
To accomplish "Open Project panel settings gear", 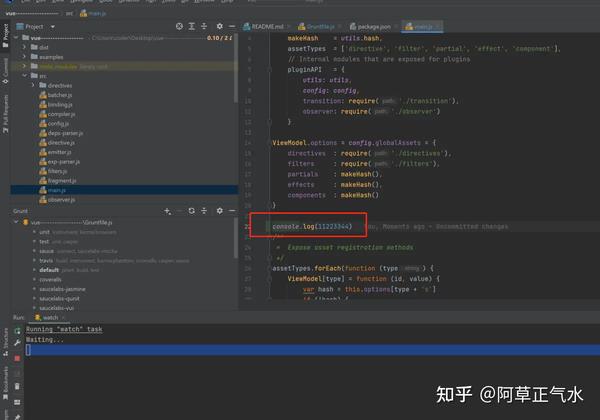I will pos(219,26).
